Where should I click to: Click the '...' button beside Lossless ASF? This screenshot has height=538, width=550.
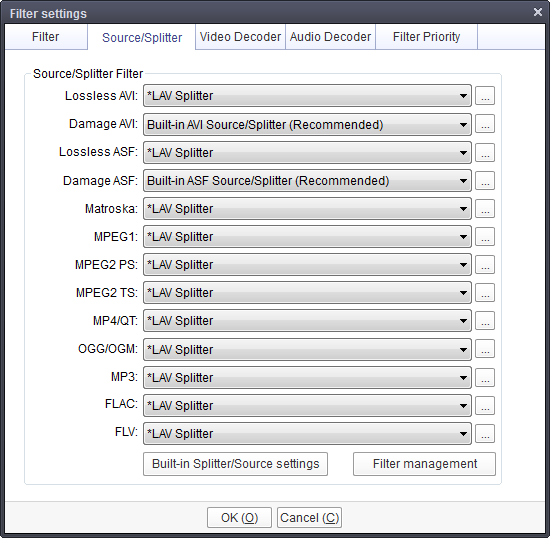[485, 152]
